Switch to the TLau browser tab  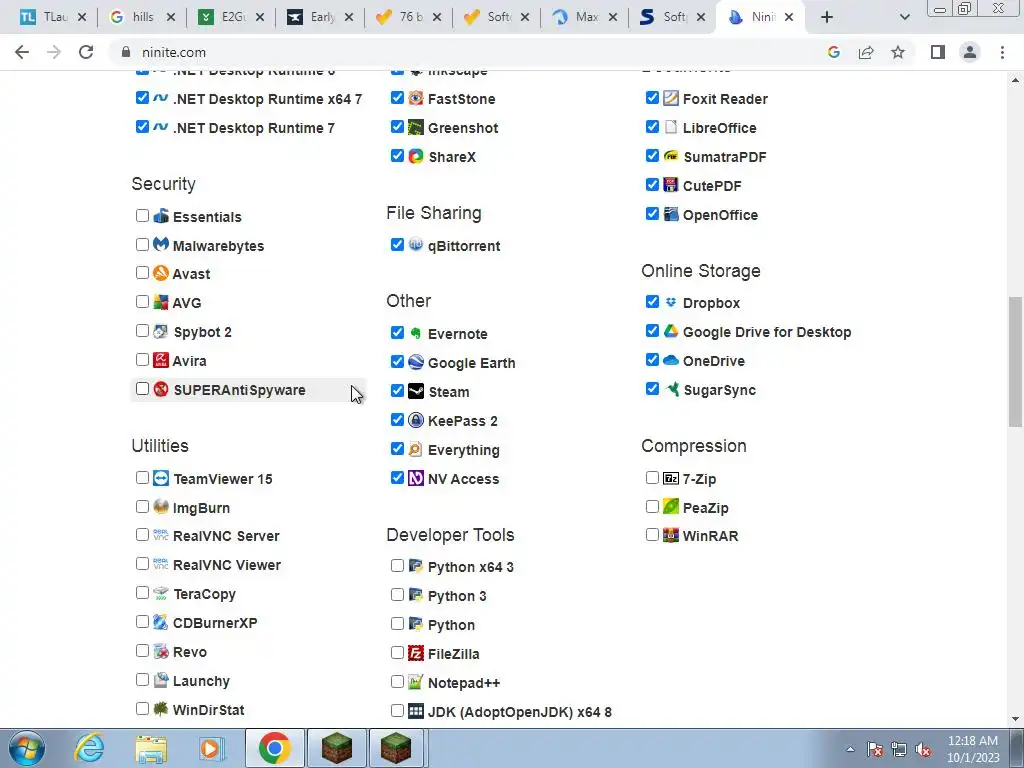click(x=52, y=17)
